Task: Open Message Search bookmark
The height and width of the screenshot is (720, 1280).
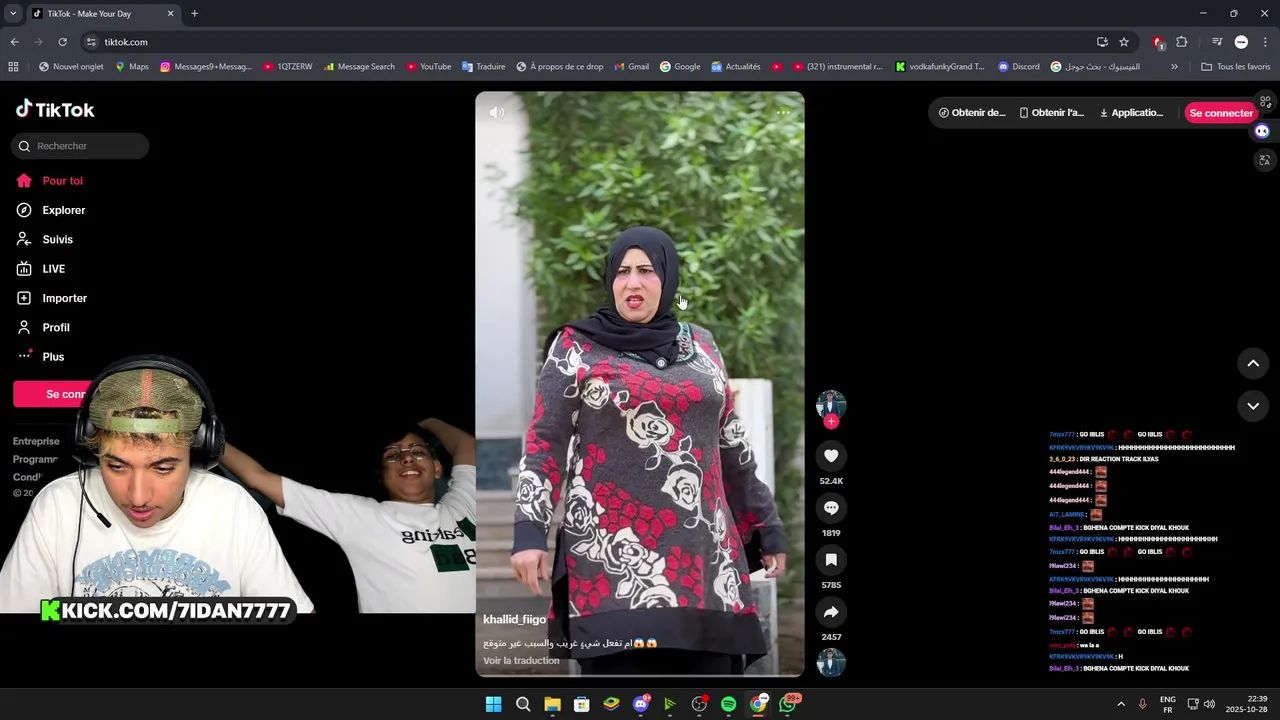Action: tap(359, 67)
